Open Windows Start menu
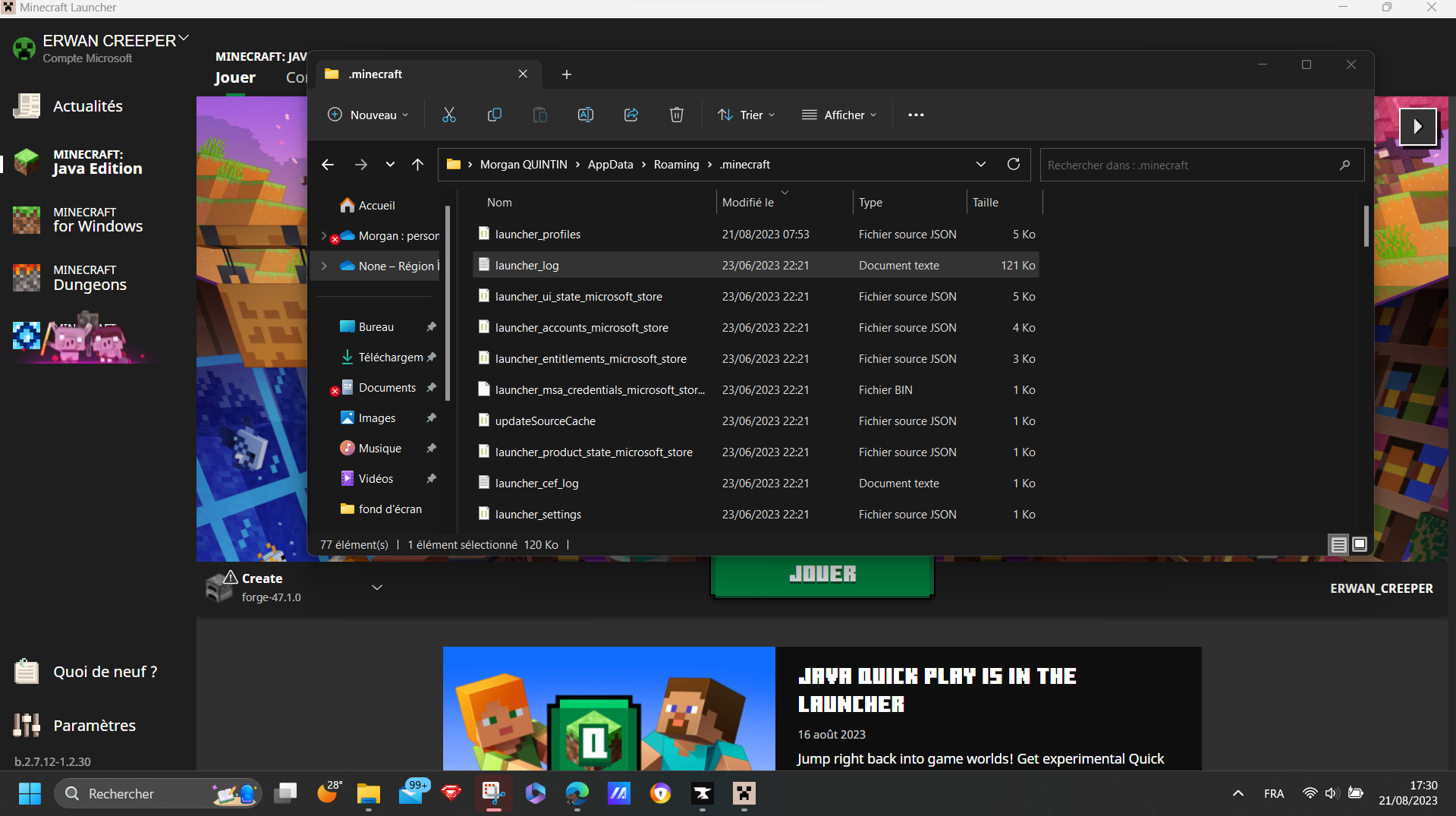 click(30, 793)
